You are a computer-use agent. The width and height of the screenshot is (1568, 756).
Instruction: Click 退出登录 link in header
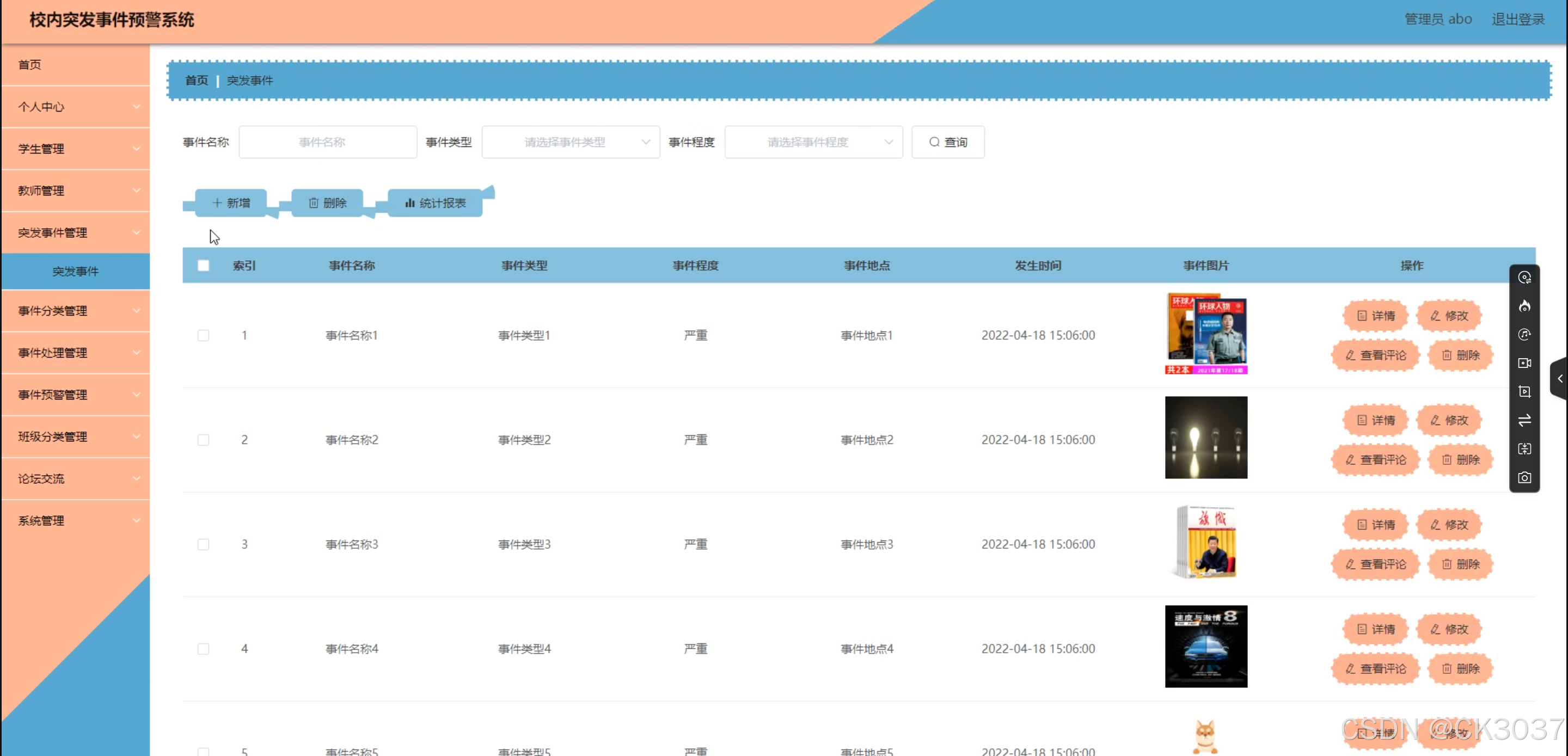tap(1517, 20)
